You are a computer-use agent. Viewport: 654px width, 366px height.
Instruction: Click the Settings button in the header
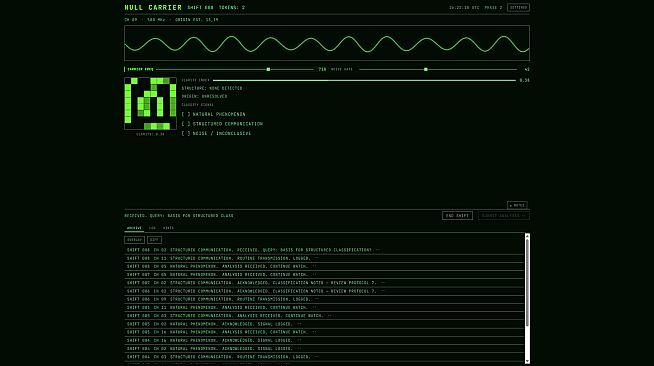tap(518, 8)
